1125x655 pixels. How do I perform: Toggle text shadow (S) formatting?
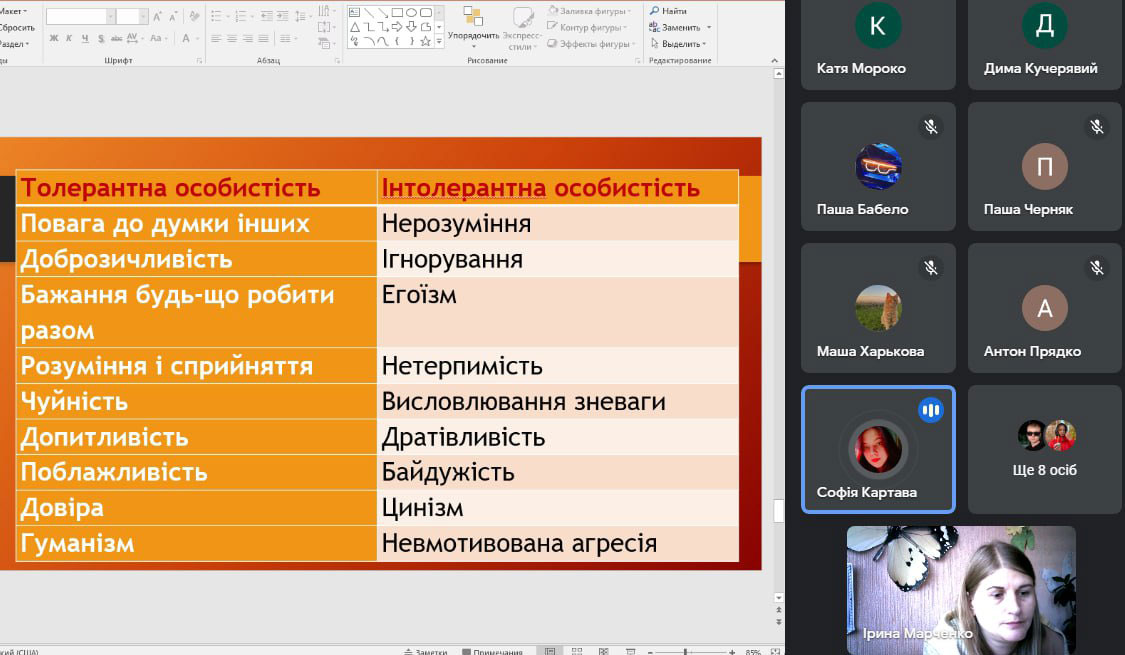point(100,39)
